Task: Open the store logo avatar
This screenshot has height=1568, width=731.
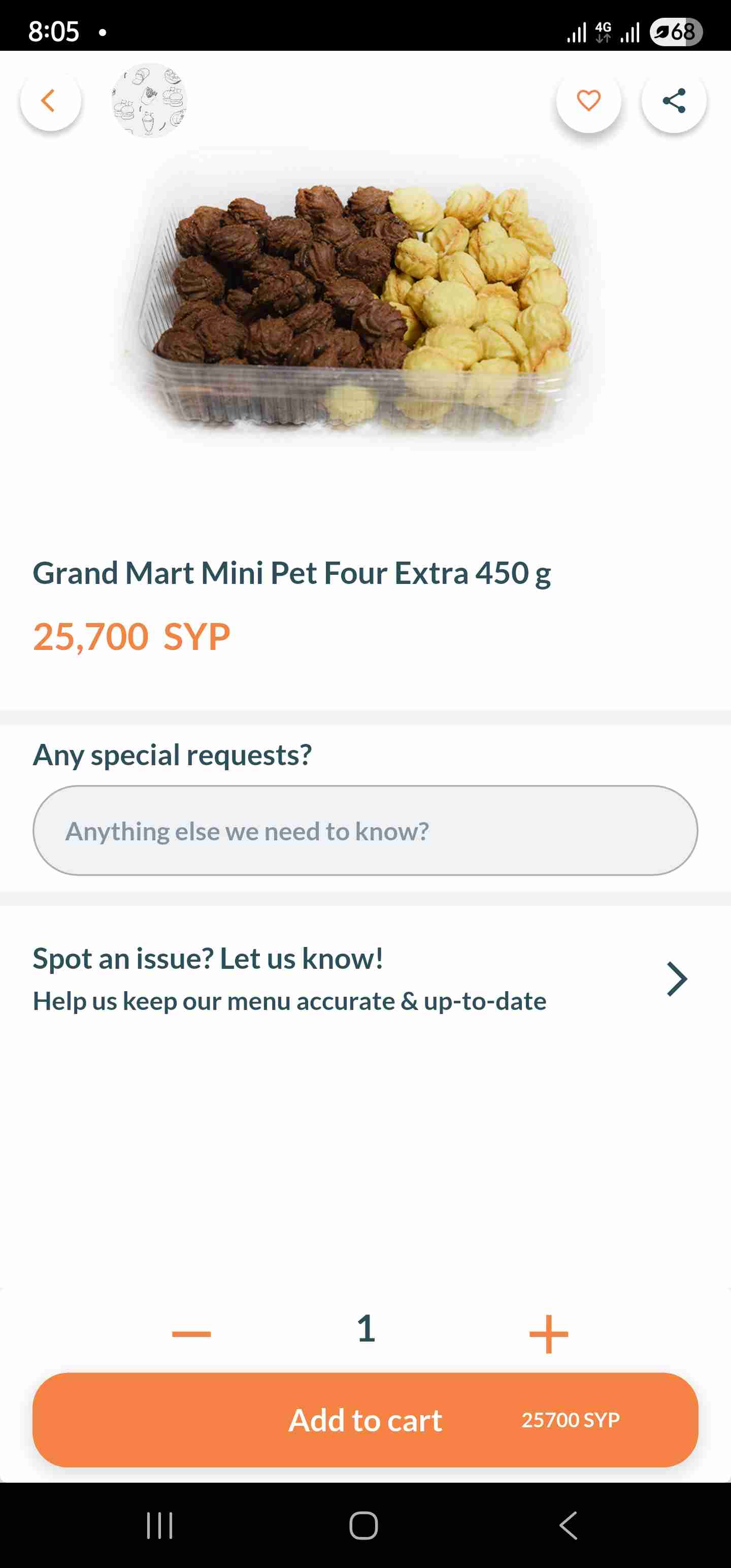Action: [149, 101]
